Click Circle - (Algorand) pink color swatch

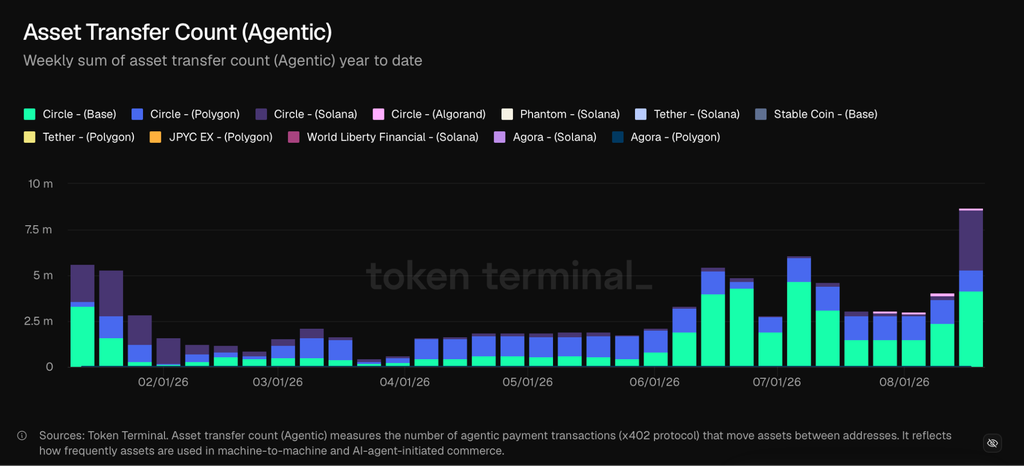(x=378, y=114)
